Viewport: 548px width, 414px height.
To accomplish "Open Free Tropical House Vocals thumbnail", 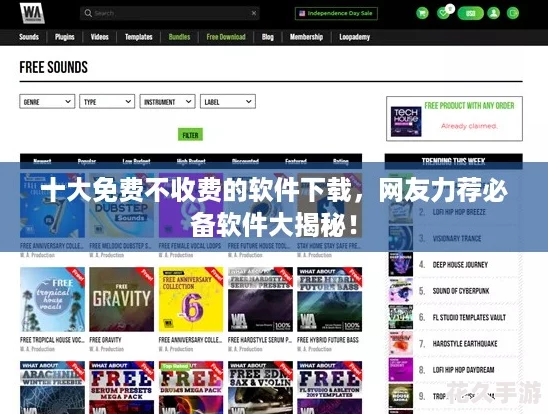I will [x=52, y=299].
